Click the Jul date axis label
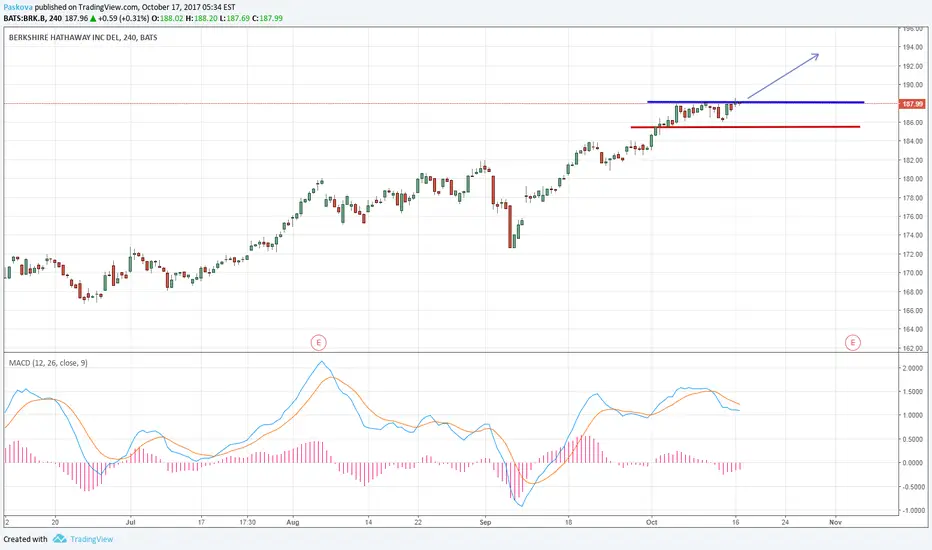Screen dimensions: 932x550 (x=131, y=523)
